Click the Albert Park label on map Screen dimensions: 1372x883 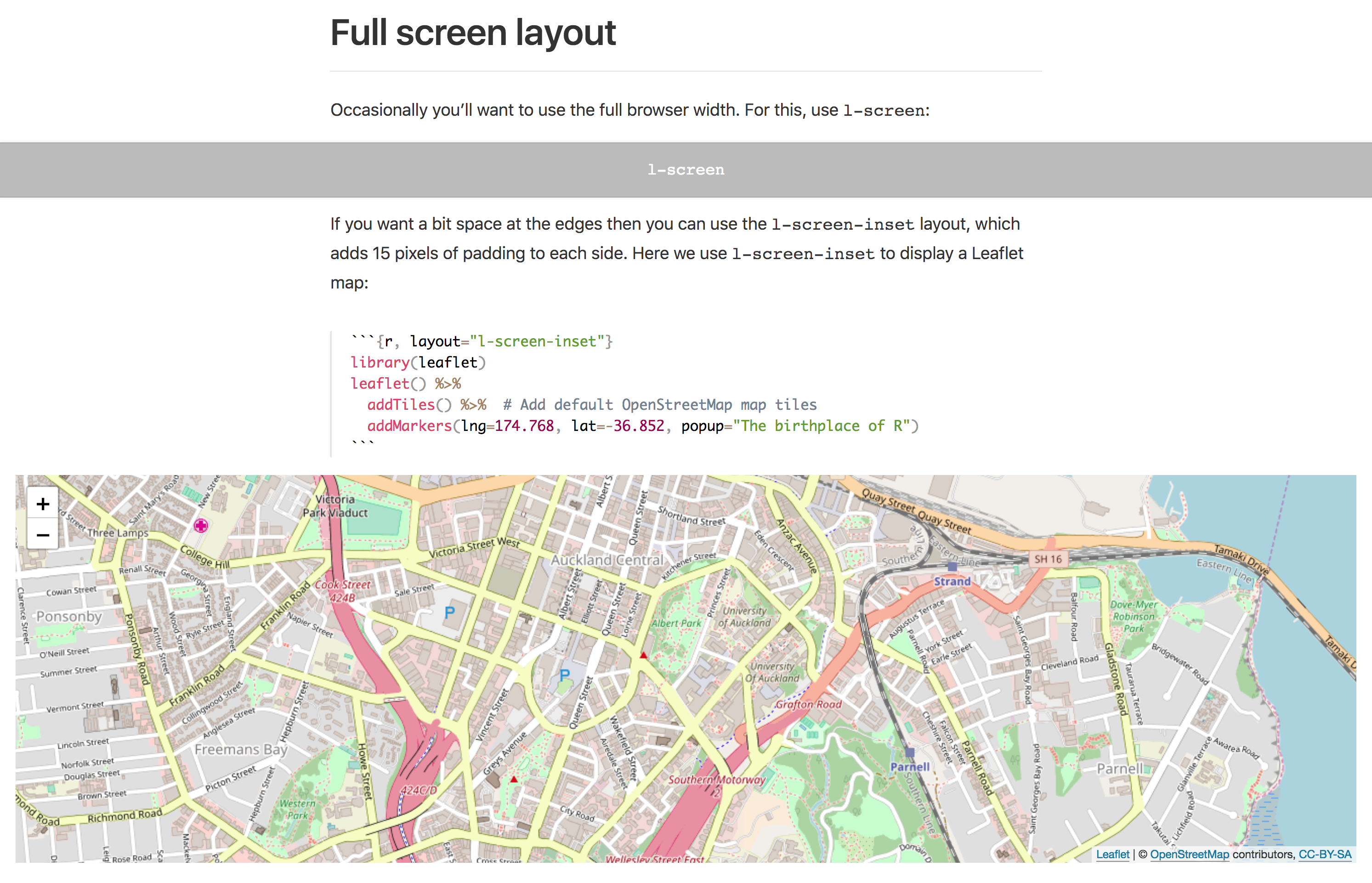[676, 623]
